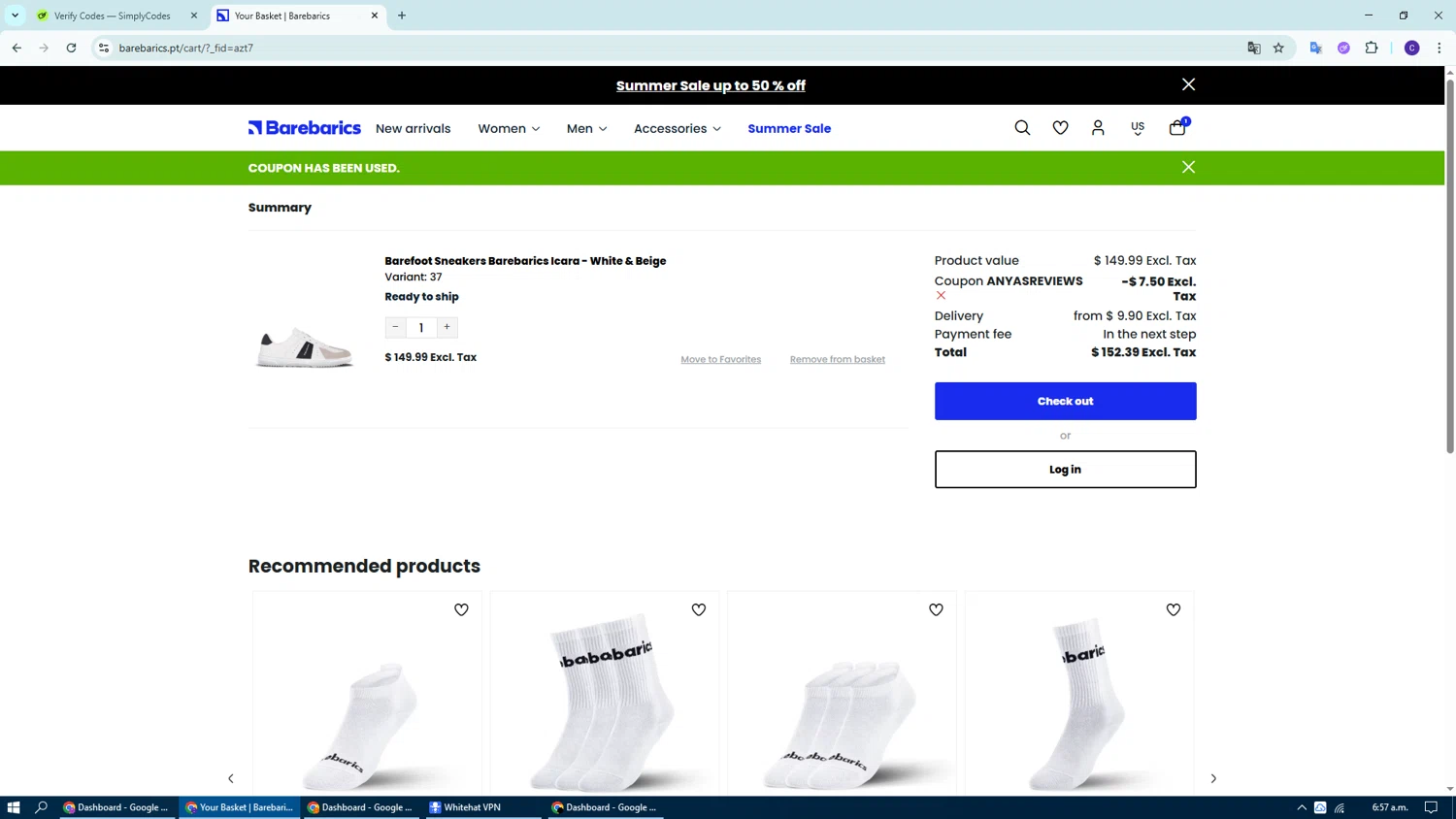The image size is (1456, 819).
Task: Open the tab search dropdown arrow
Action: click(15, 16)
